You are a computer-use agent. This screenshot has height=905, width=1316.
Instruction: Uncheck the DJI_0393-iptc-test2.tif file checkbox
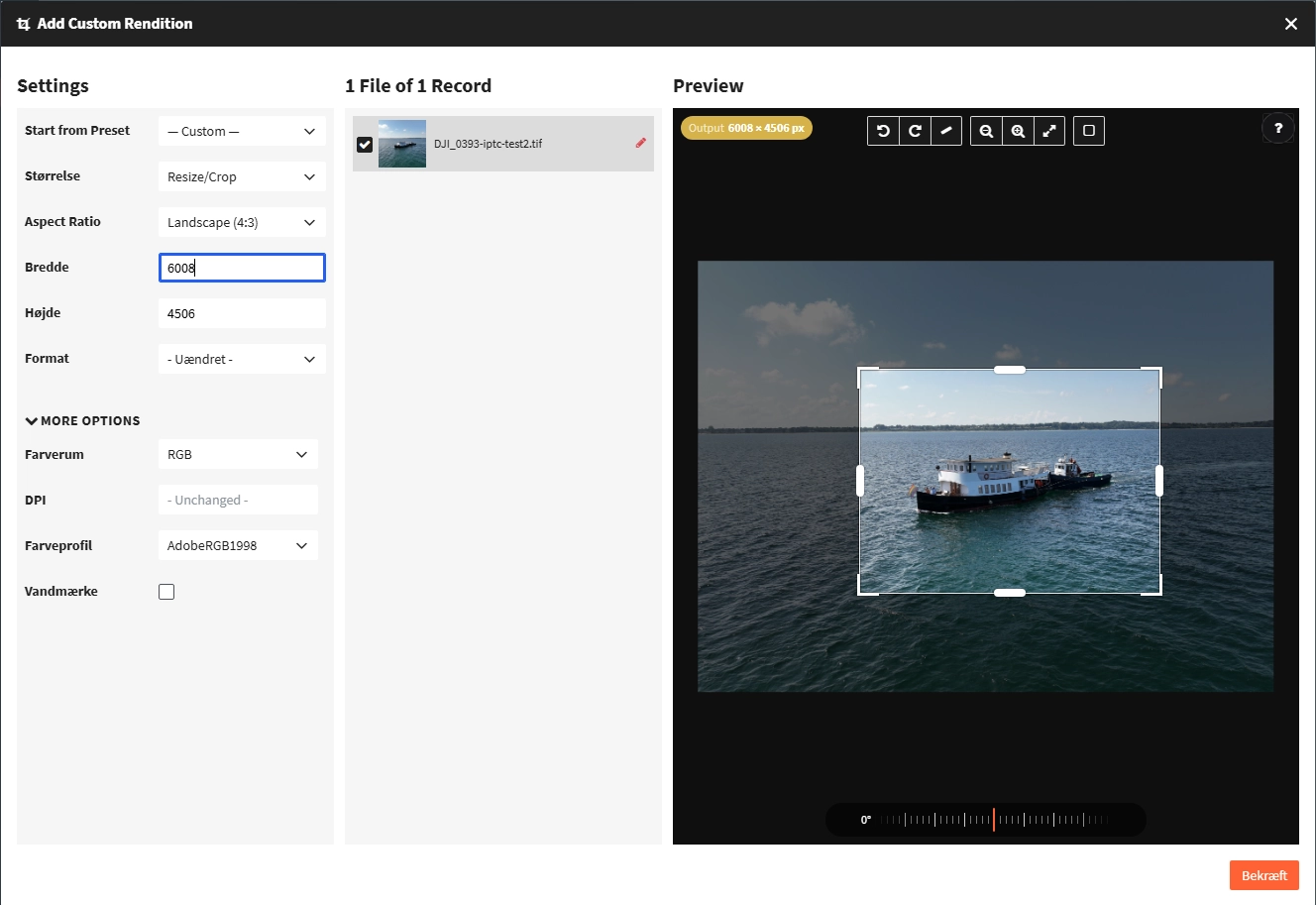click(x=365, y=145)
